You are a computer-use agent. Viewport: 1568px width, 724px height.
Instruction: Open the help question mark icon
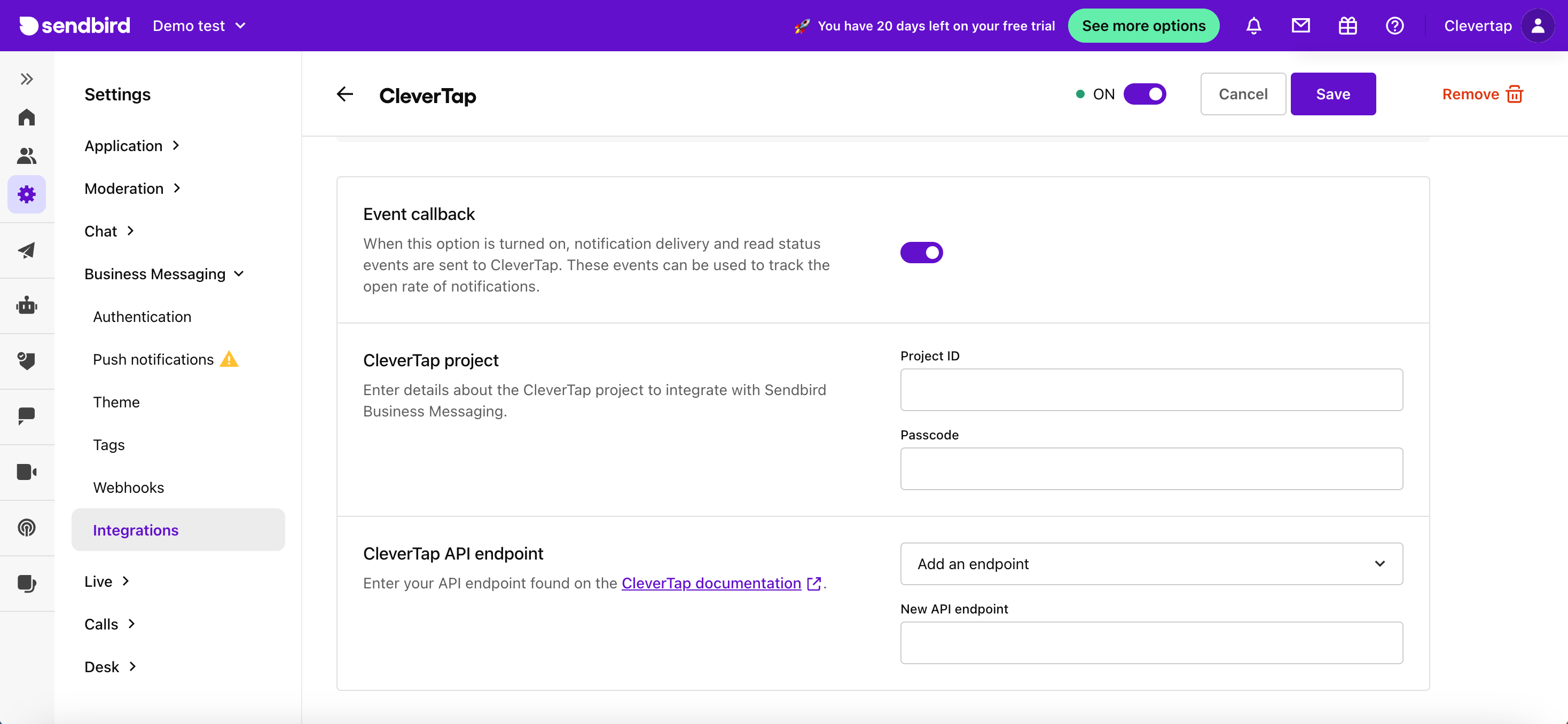tap(1394, 26)
